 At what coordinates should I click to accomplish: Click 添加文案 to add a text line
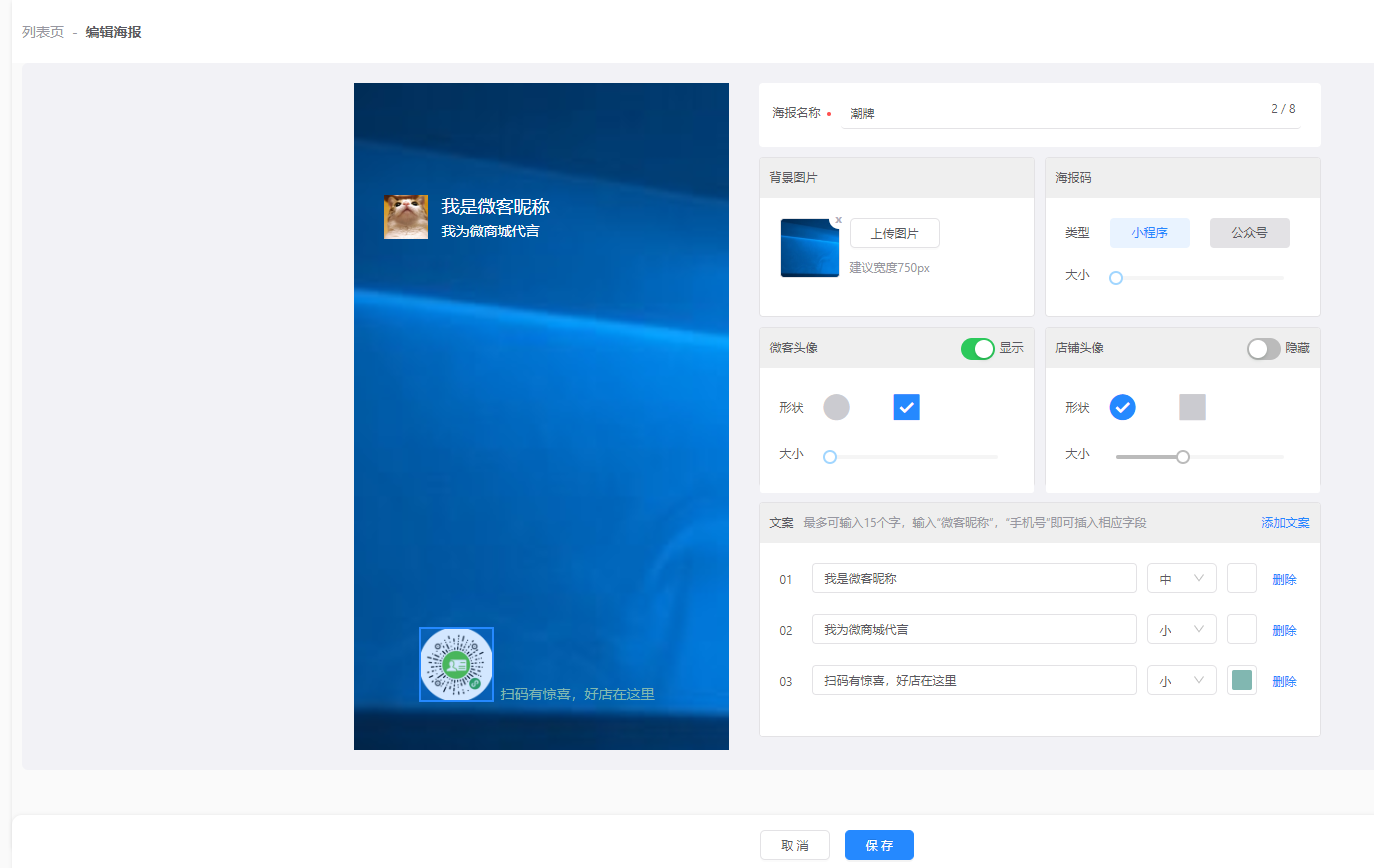pos(1285,523)
